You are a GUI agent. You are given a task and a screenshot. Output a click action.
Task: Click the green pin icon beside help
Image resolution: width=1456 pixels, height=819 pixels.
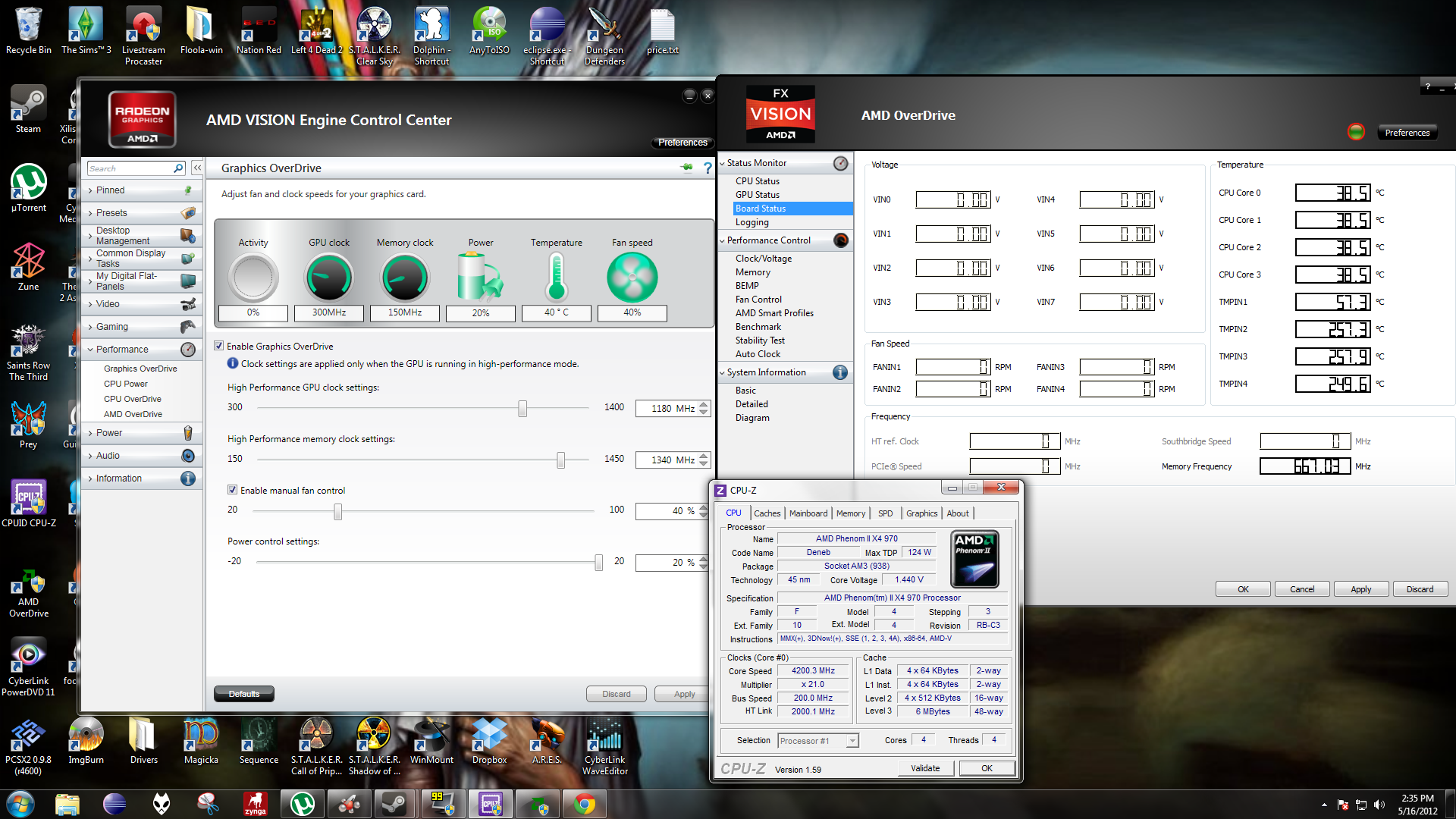[x=686, y=167]
